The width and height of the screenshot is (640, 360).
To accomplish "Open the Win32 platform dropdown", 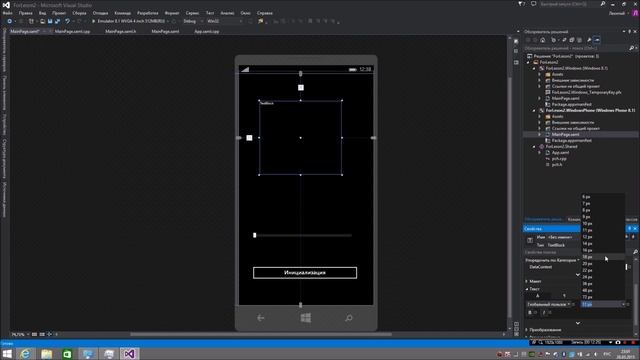I will [224, 21].
